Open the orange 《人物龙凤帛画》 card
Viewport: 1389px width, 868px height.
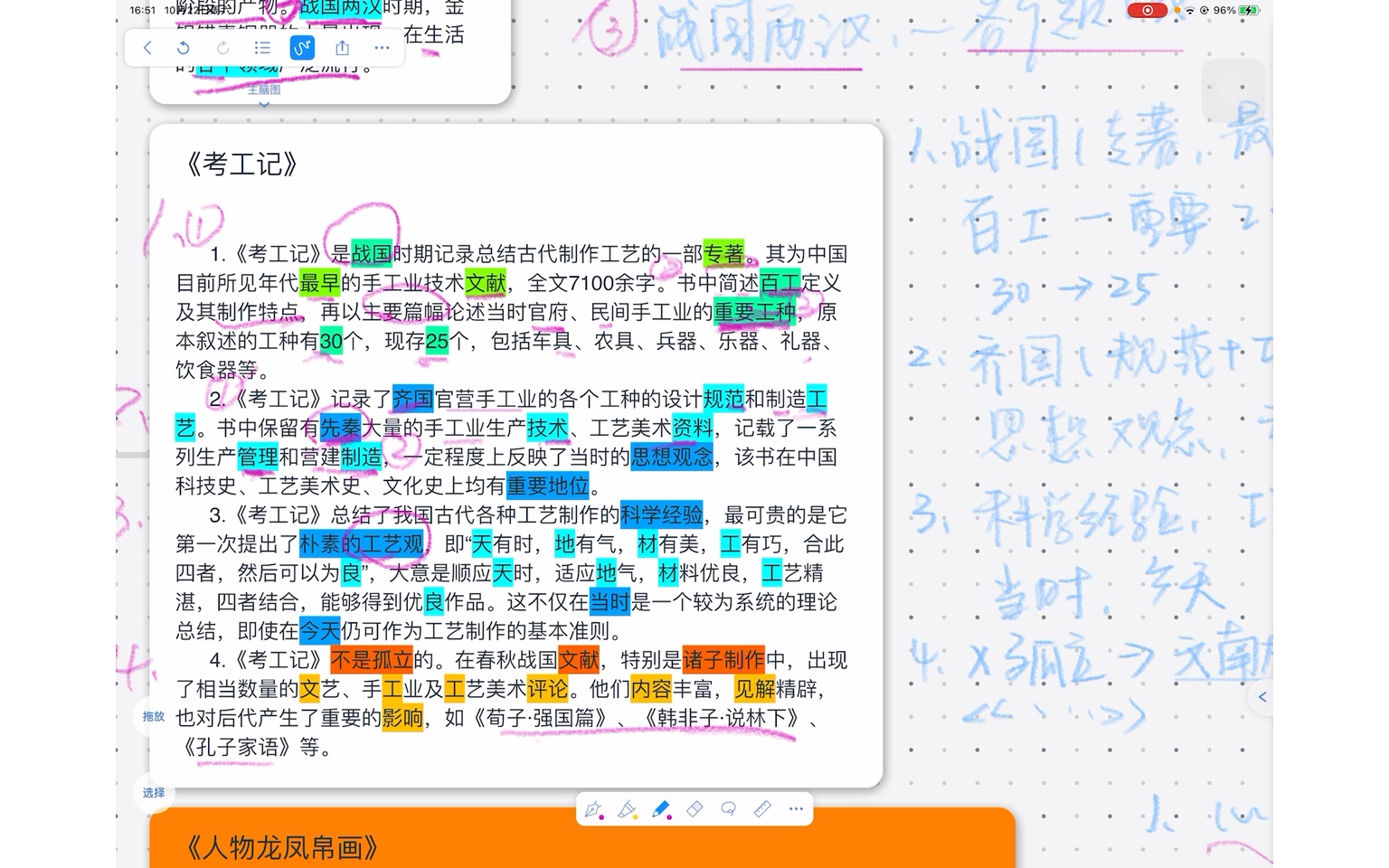582,838
